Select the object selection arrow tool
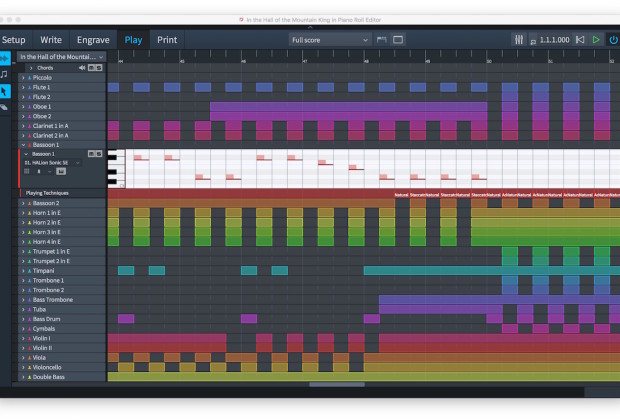The height and width of the screenshot is (420, 620). click(4, 91)
